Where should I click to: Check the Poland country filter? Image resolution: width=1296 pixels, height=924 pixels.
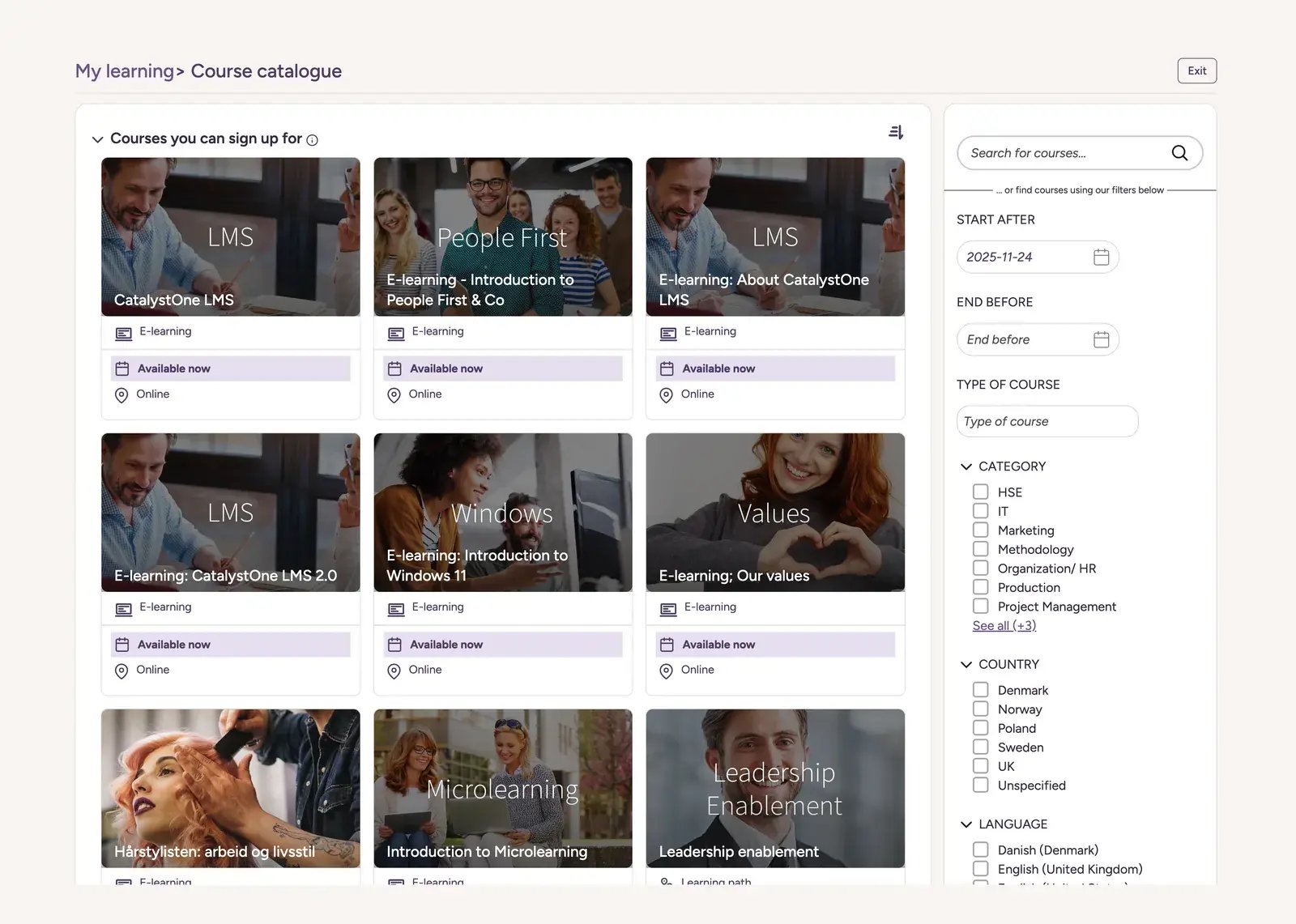tap(980, 728)
